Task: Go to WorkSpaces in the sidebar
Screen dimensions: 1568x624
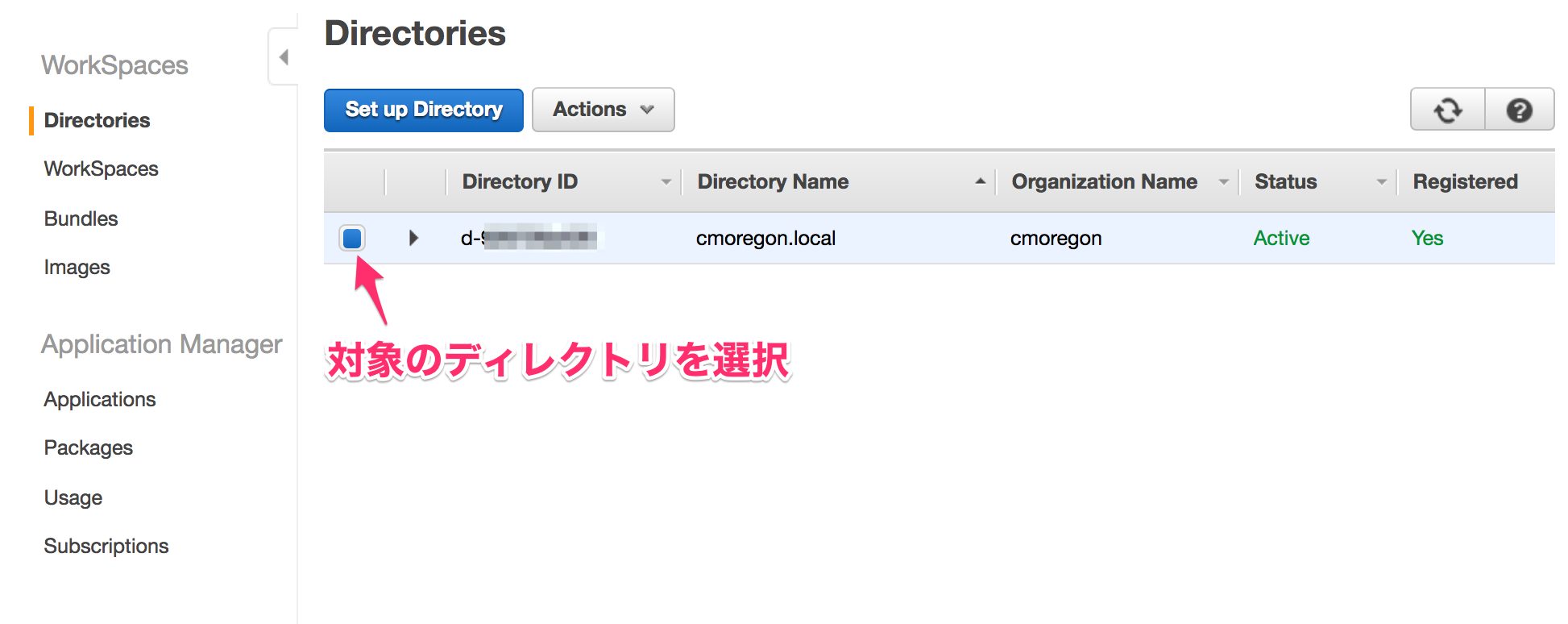Action: (102, 169)
